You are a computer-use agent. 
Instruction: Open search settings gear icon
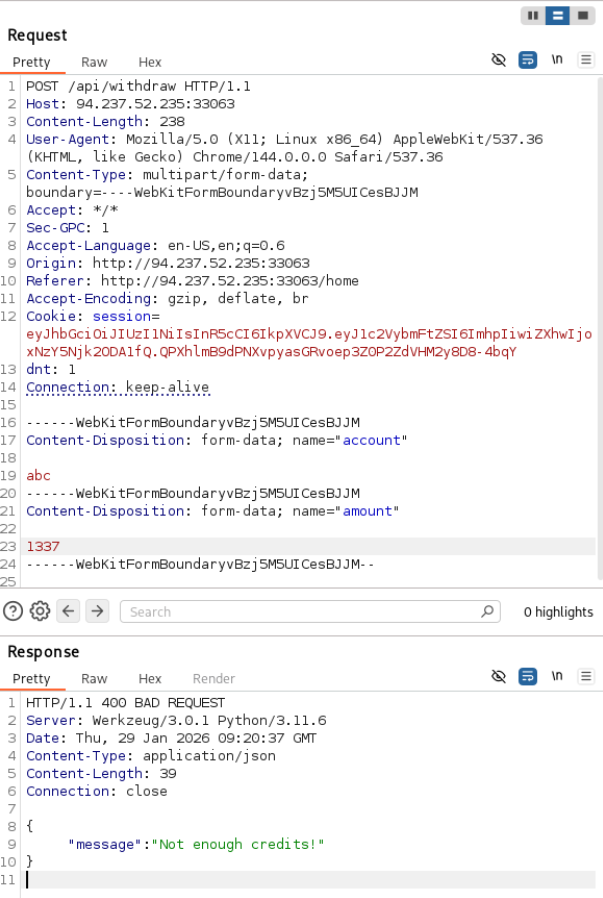click(x=40, y=611)
